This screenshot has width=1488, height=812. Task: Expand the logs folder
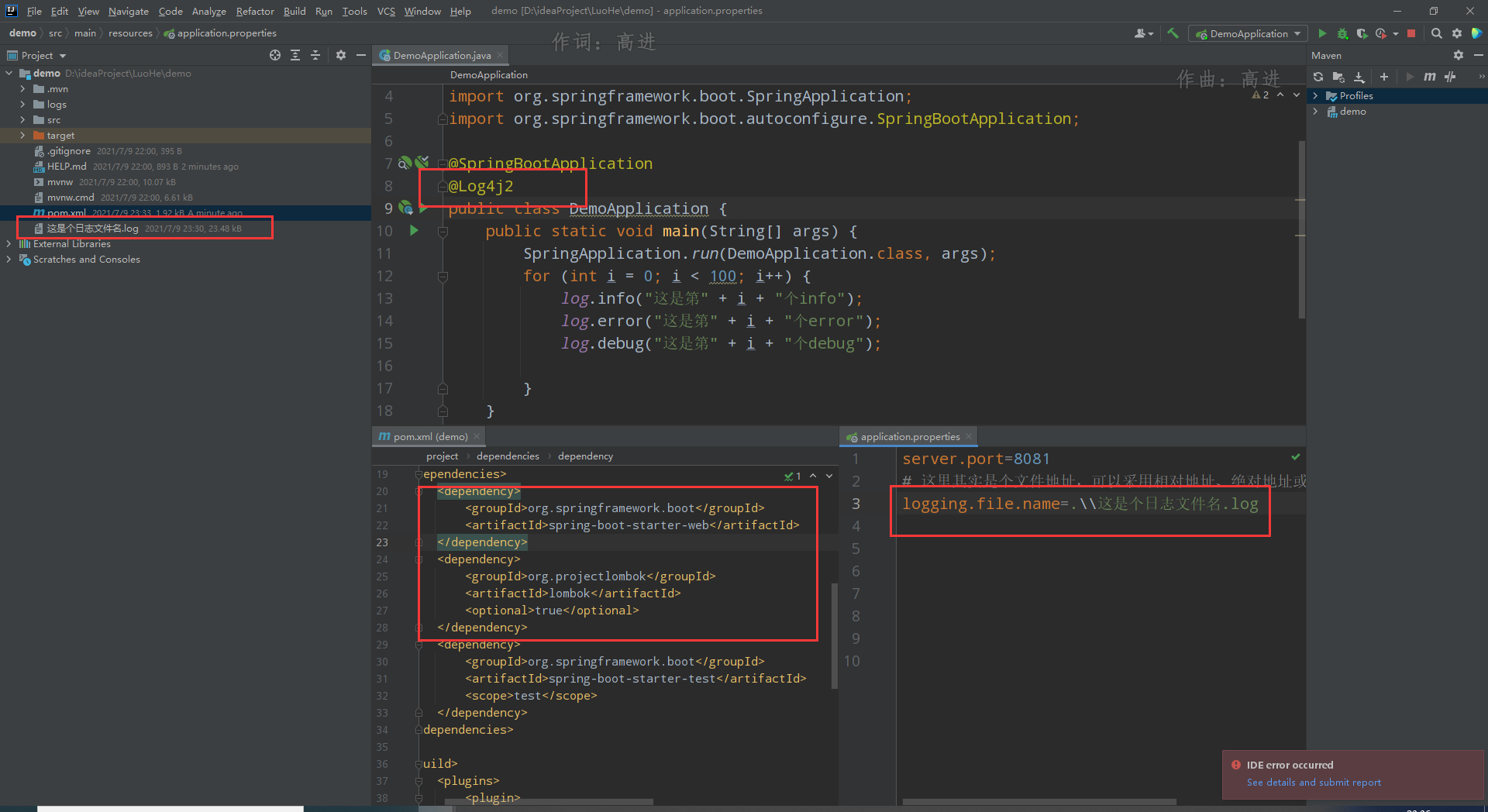[22, 104]
